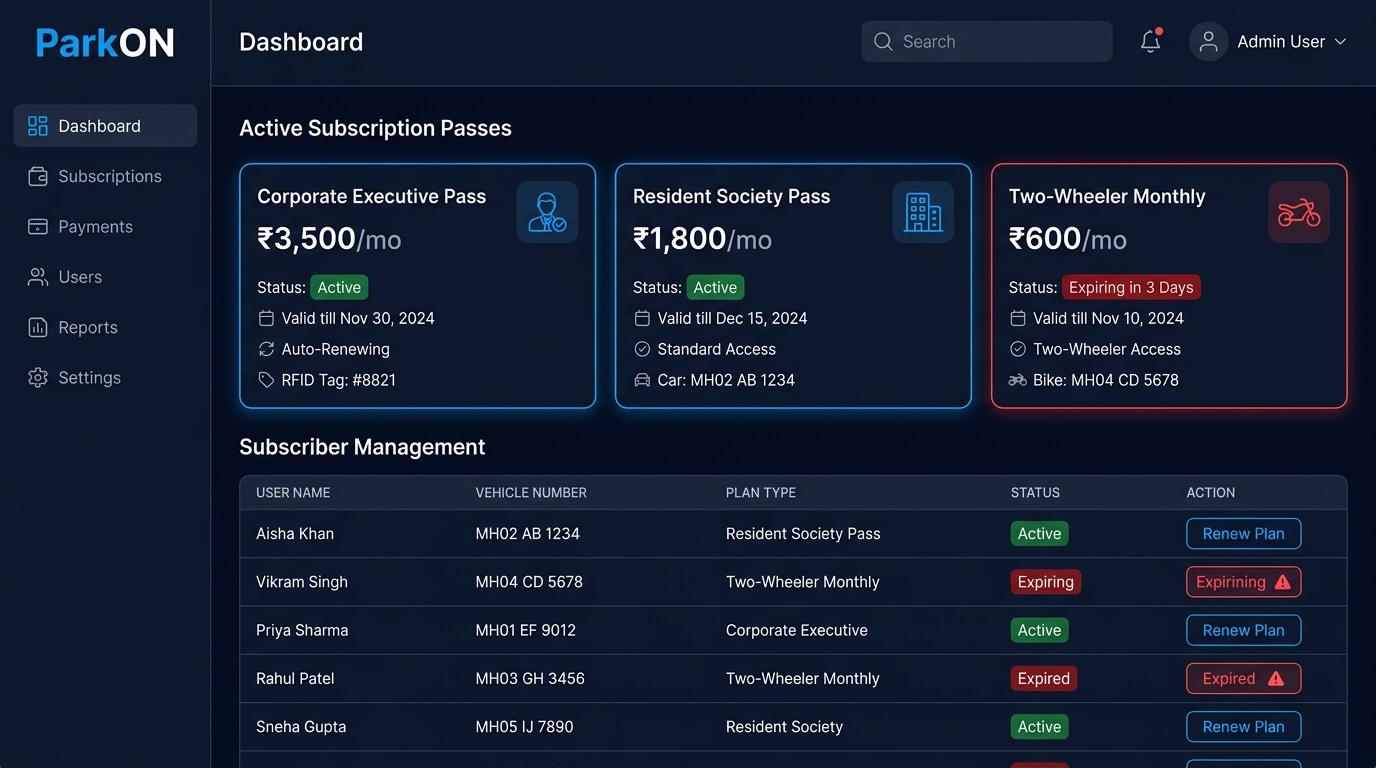Click the Active status badge for Aisha Khan
Screen dimensions: 1376x768
point(1039,534)
